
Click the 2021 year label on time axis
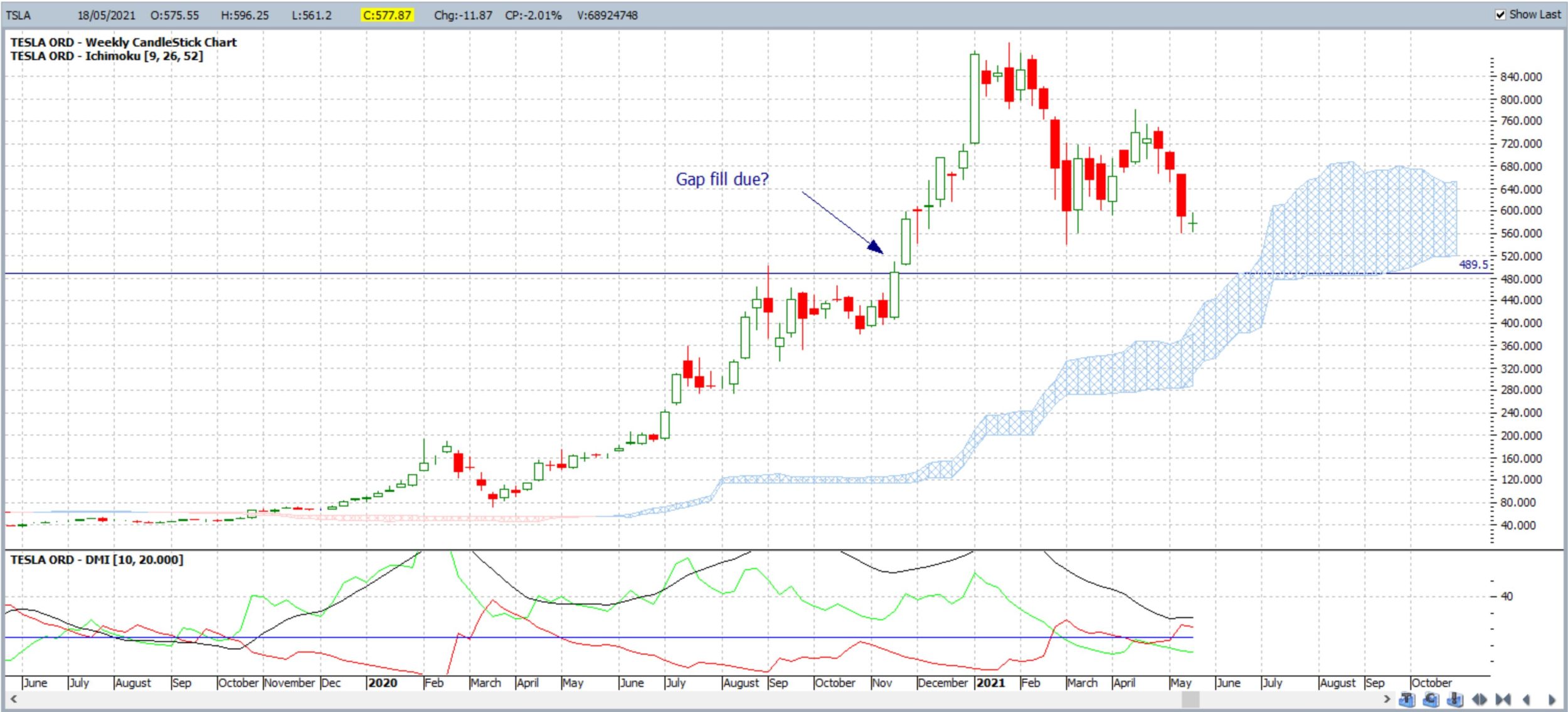pyautogui.click(x=991, y=683)
